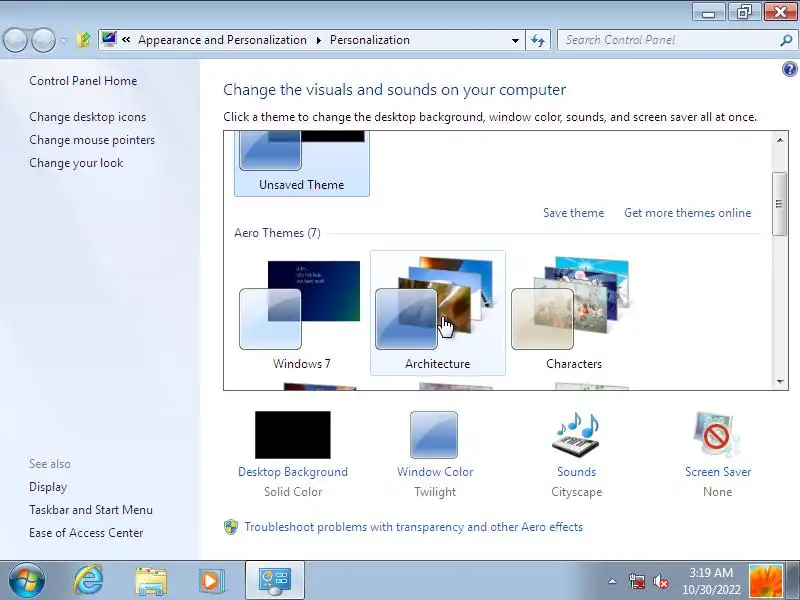The image size is (800, 600).
Task: Click the Aero Themes (7) heading
Action: [x=278, y=233]
